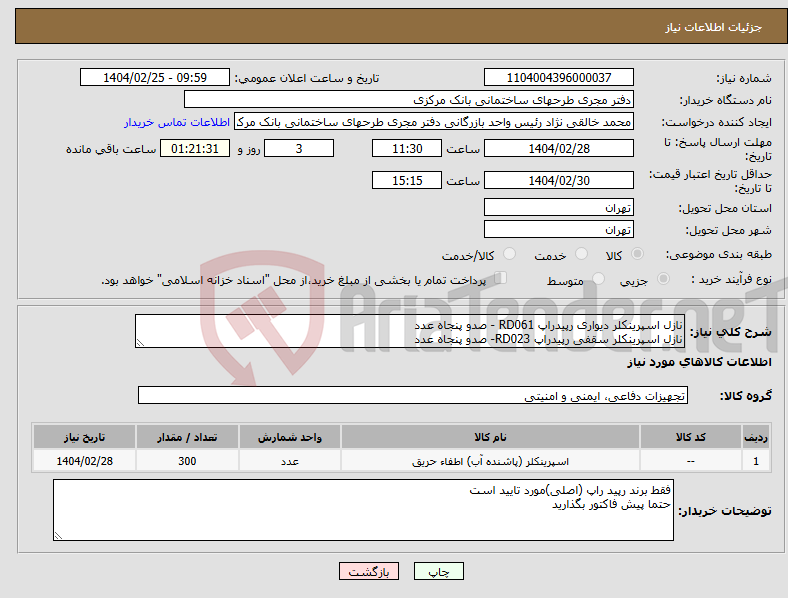
Task: Click the item code cell showing --
Action: point(691,461)
